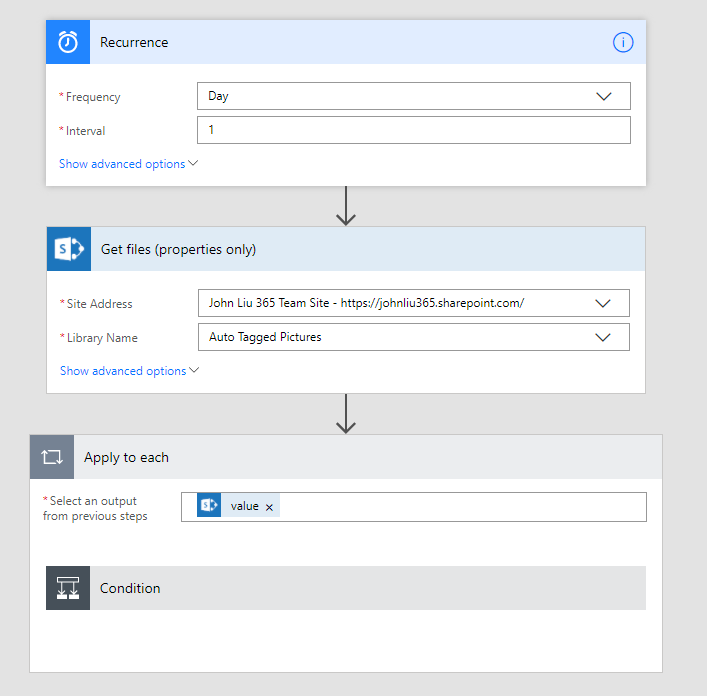Click the Interval input field
Image resolution: width=707 pixels, height=696 pixels.
tap(413, 130)
